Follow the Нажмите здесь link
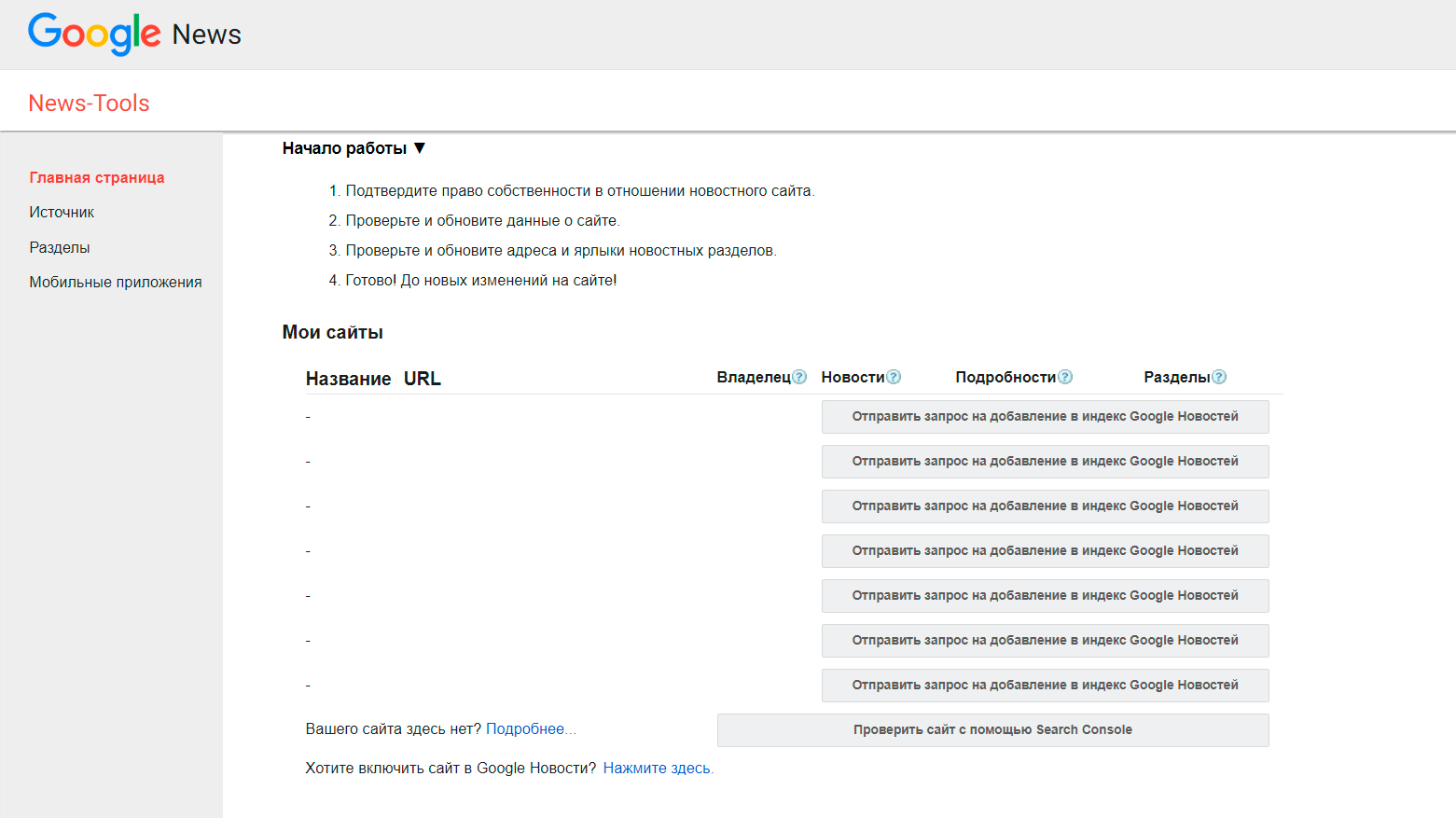Viewport: 1456px width, 818px height. (658, 769)
